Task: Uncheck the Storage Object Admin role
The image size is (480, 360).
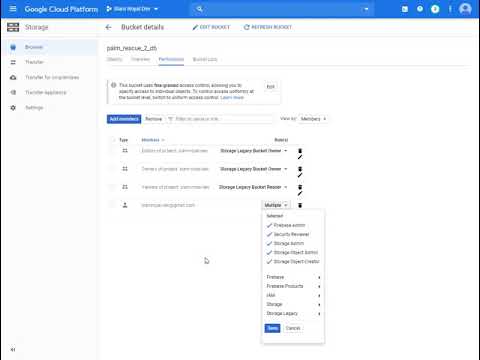Action: click(x=293, y=252)
